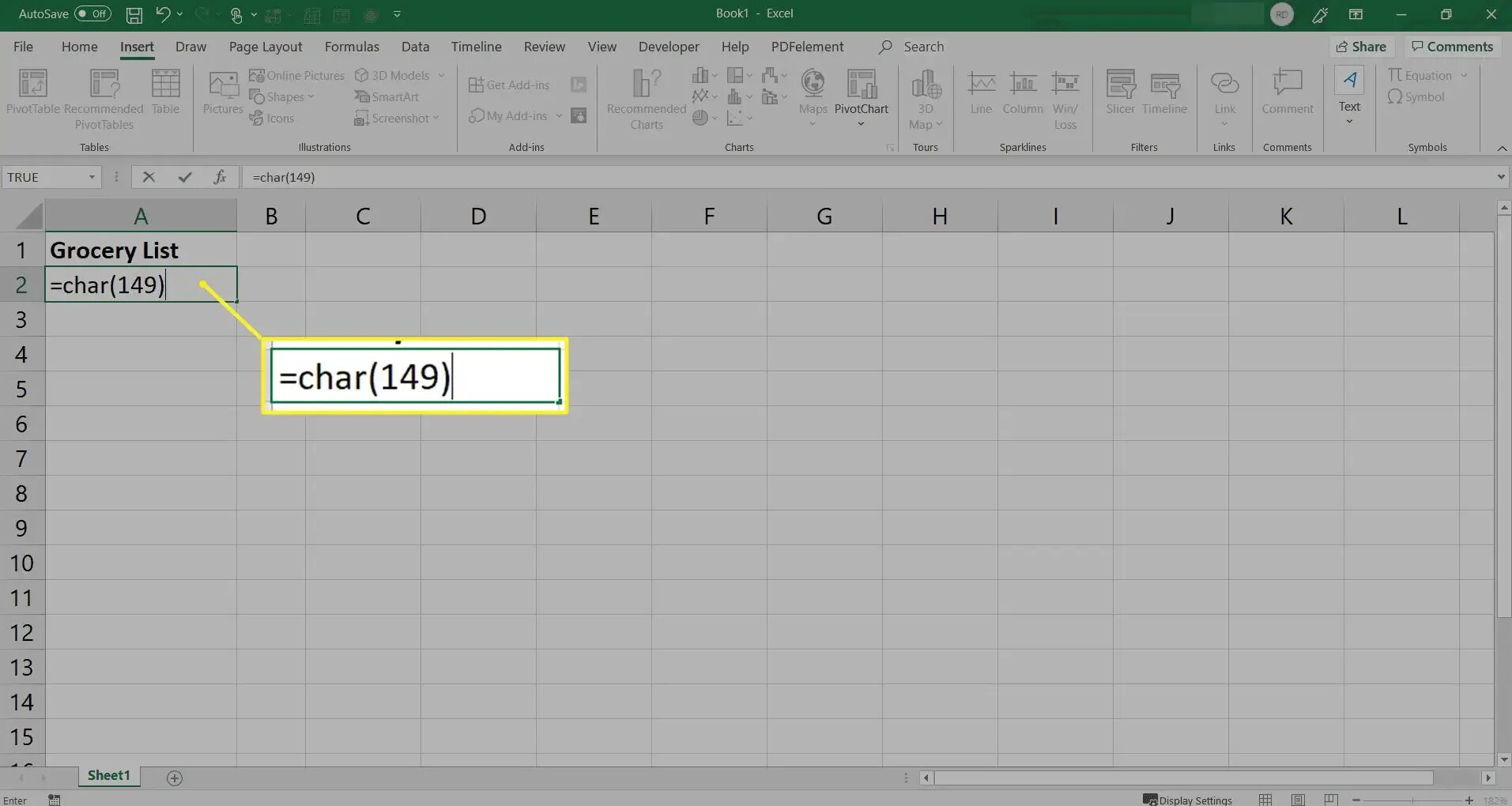Insert a Line sparkline
The height and width of the screenshot is (806, 1512).
(981, 92)
